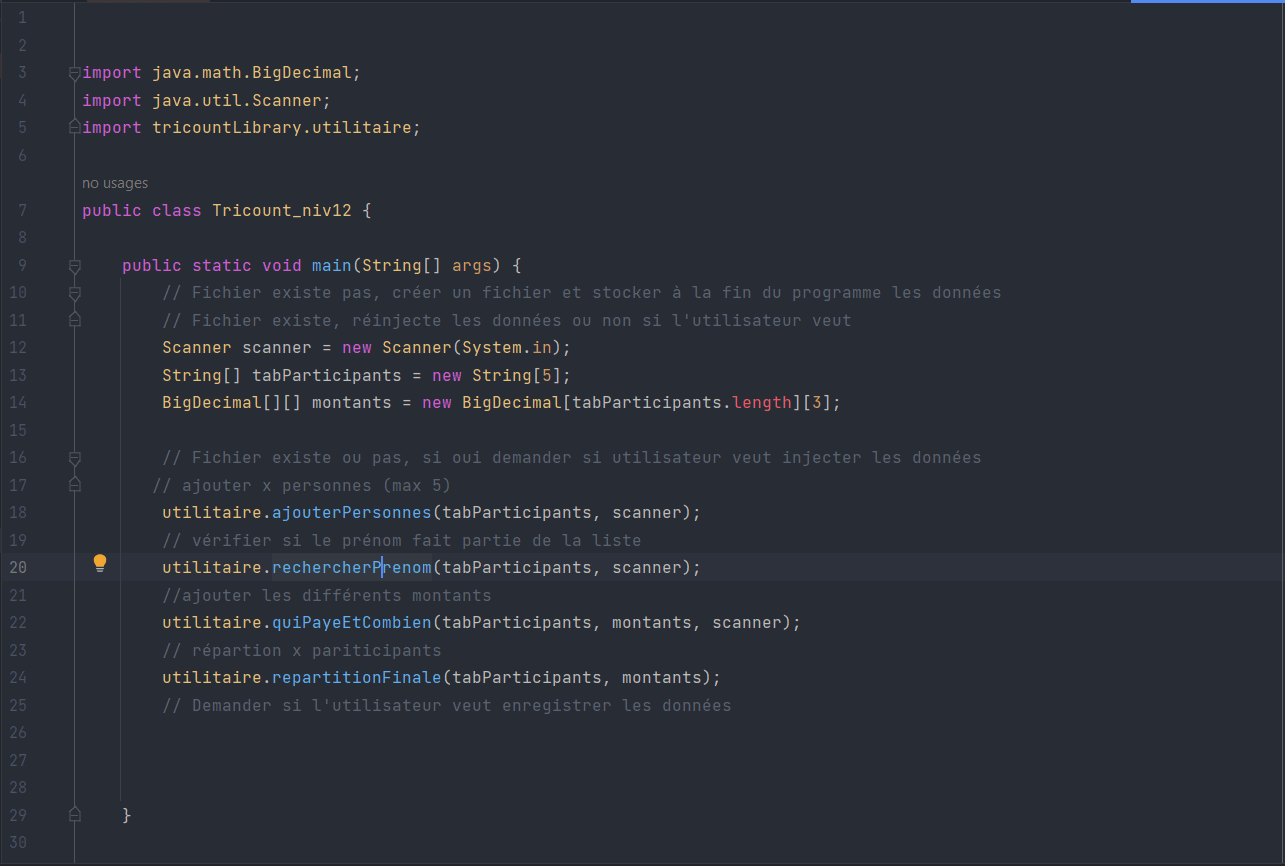The image size is (1285, 866).
Task: Open the "no usages" inlay hint
Action: tap(115, 183)
